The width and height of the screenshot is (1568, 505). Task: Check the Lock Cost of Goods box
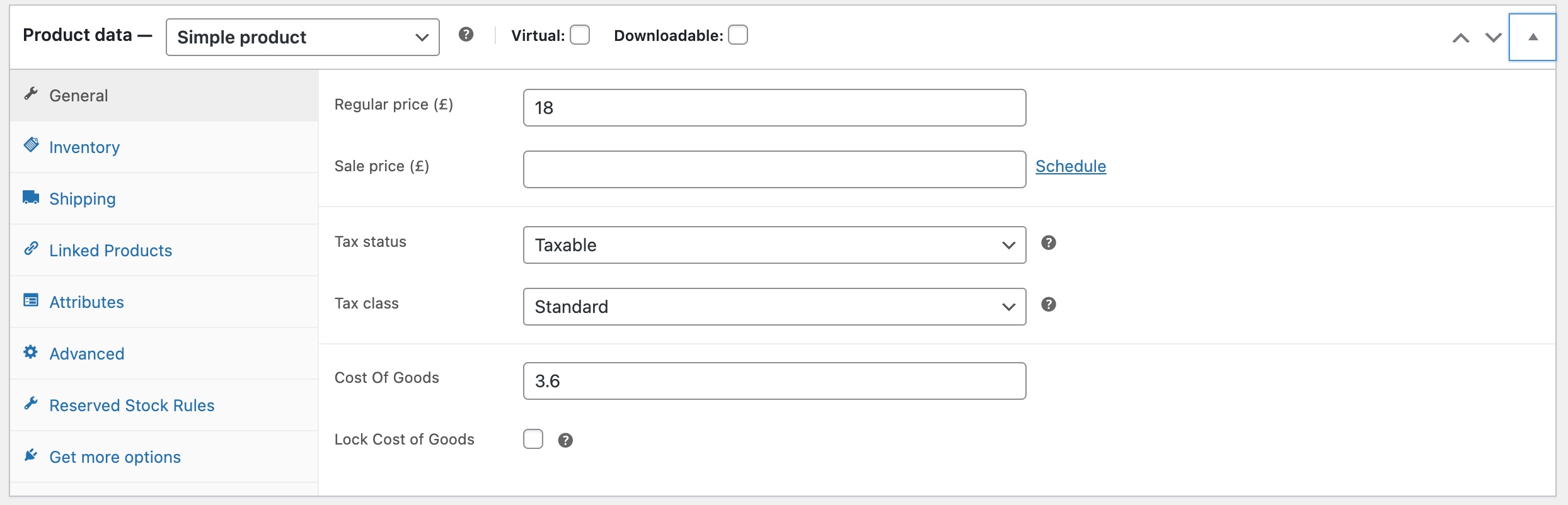pyautogui.click(x=533, y=439)
